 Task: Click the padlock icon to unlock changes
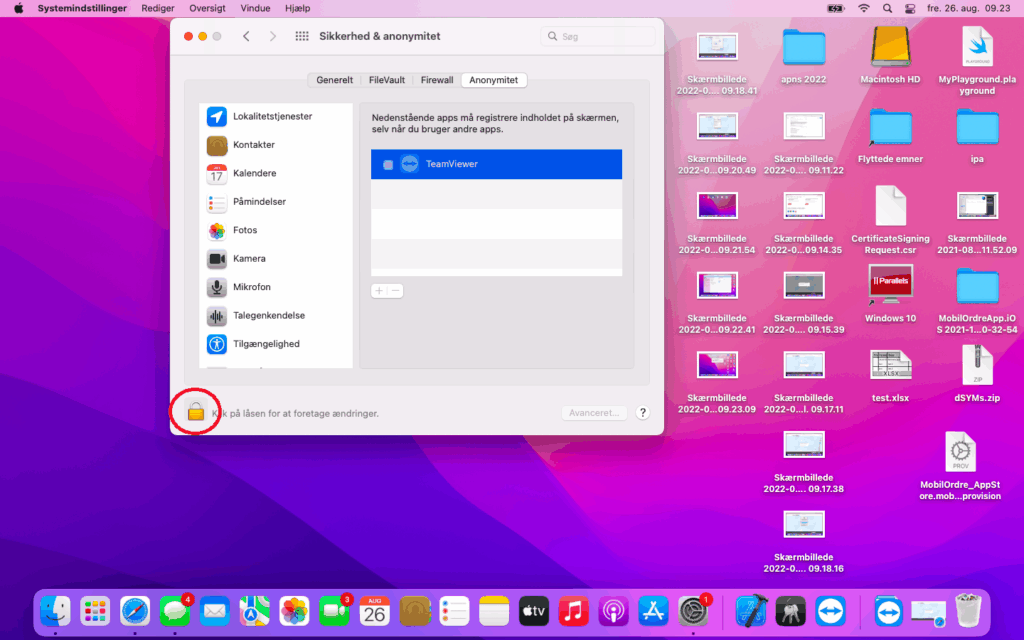(196, 411)
